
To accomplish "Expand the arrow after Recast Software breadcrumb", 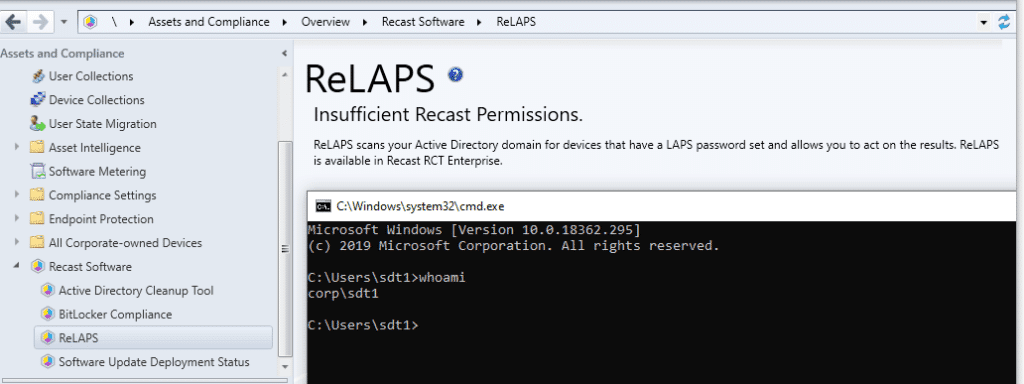I will click(x=480, y=22).
